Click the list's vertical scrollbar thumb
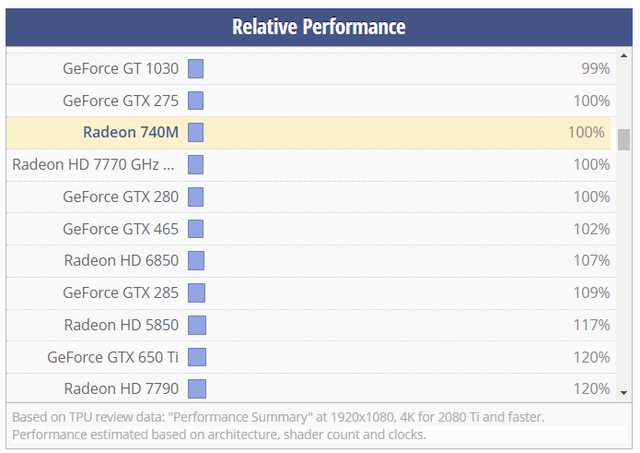640x453 pixels. tap(623, 139)
